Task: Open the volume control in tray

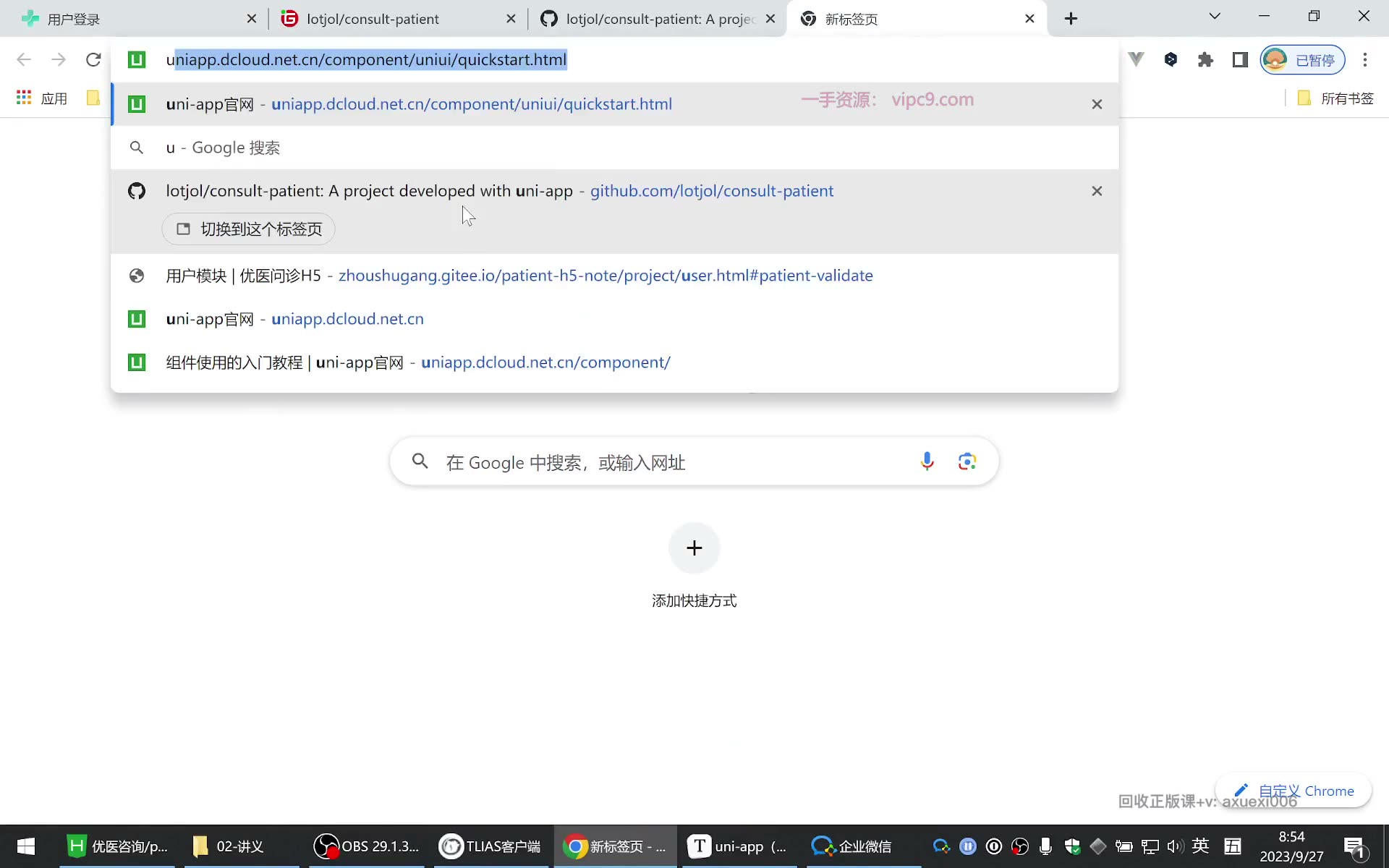Action: 1175,846
